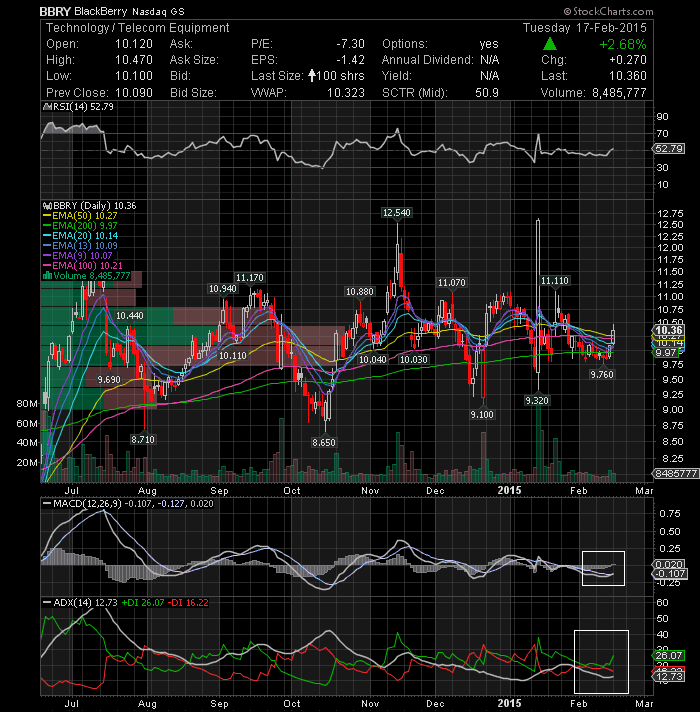Click the 9.690 price annotation
The height and width of the screenshot is (712, 700).
109,379
